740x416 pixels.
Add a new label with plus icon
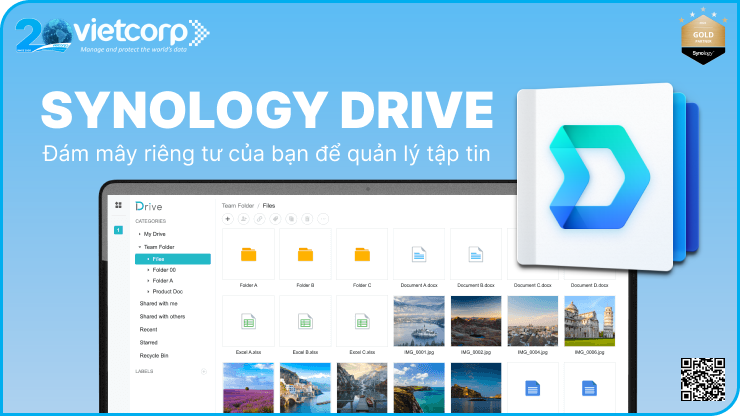pos(204,372)
